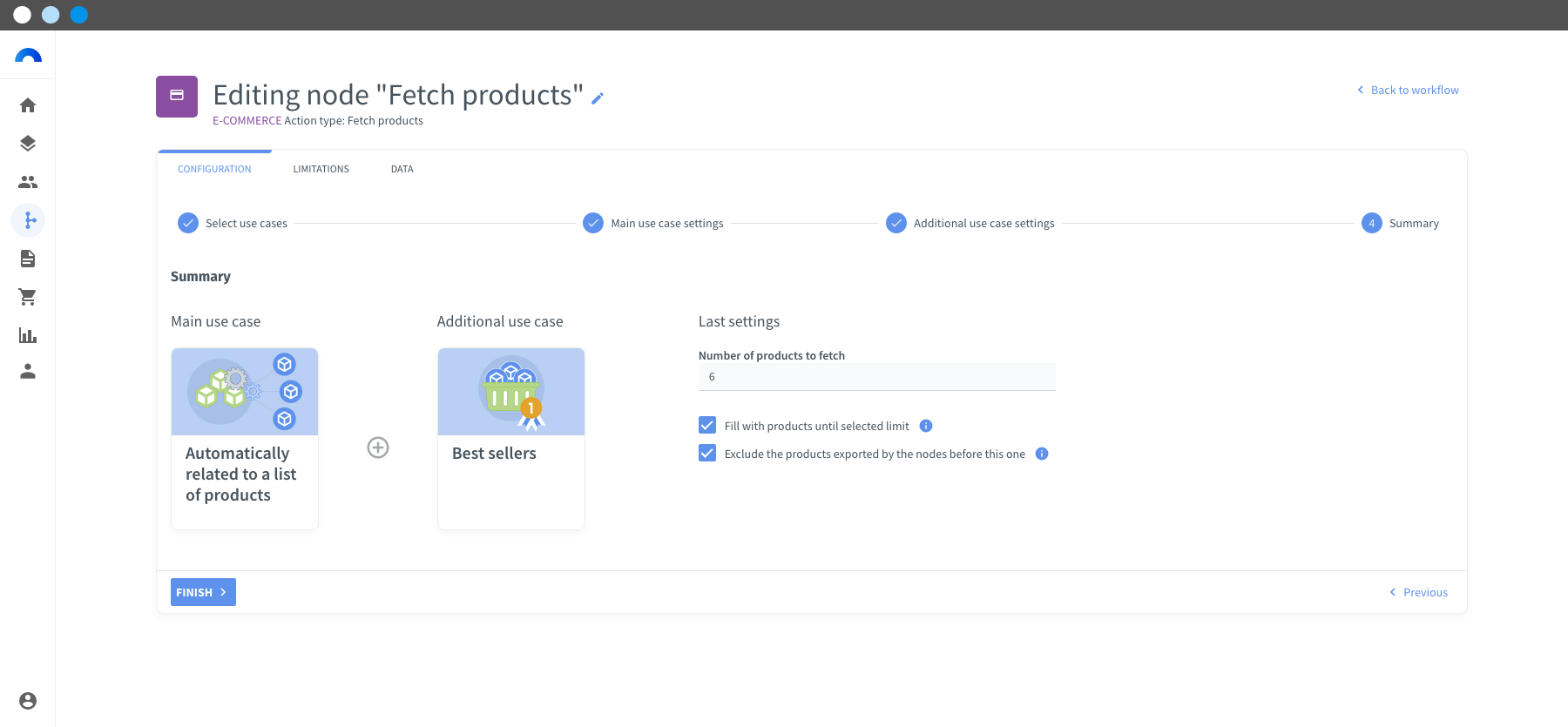Screen dimensions: 1568x727
Task: Open the document icon in sidebar
Action: (x=28, y=259)
